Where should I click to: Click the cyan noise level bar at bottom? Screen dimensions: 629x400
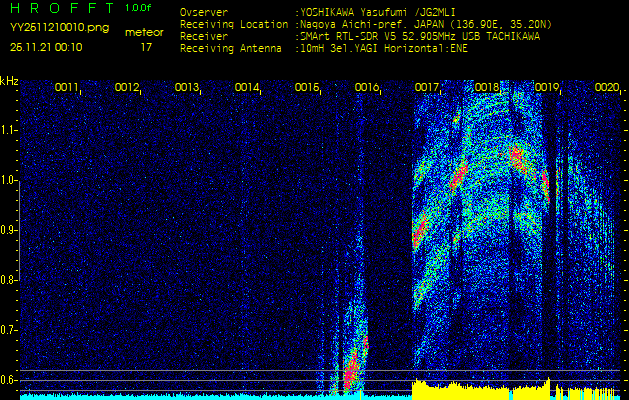[216, 397]
